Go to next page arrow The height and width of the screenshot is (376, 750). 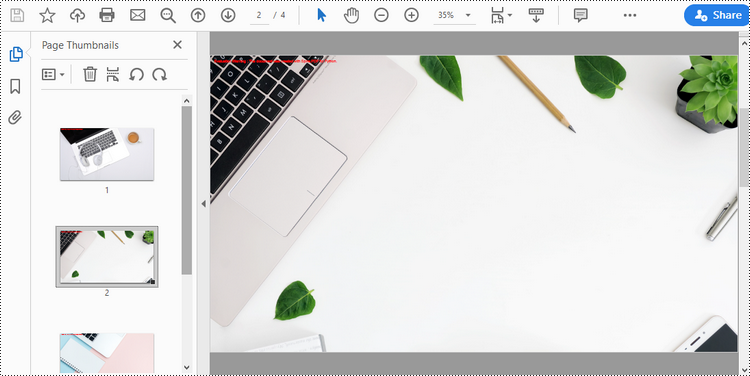[228, 15]
